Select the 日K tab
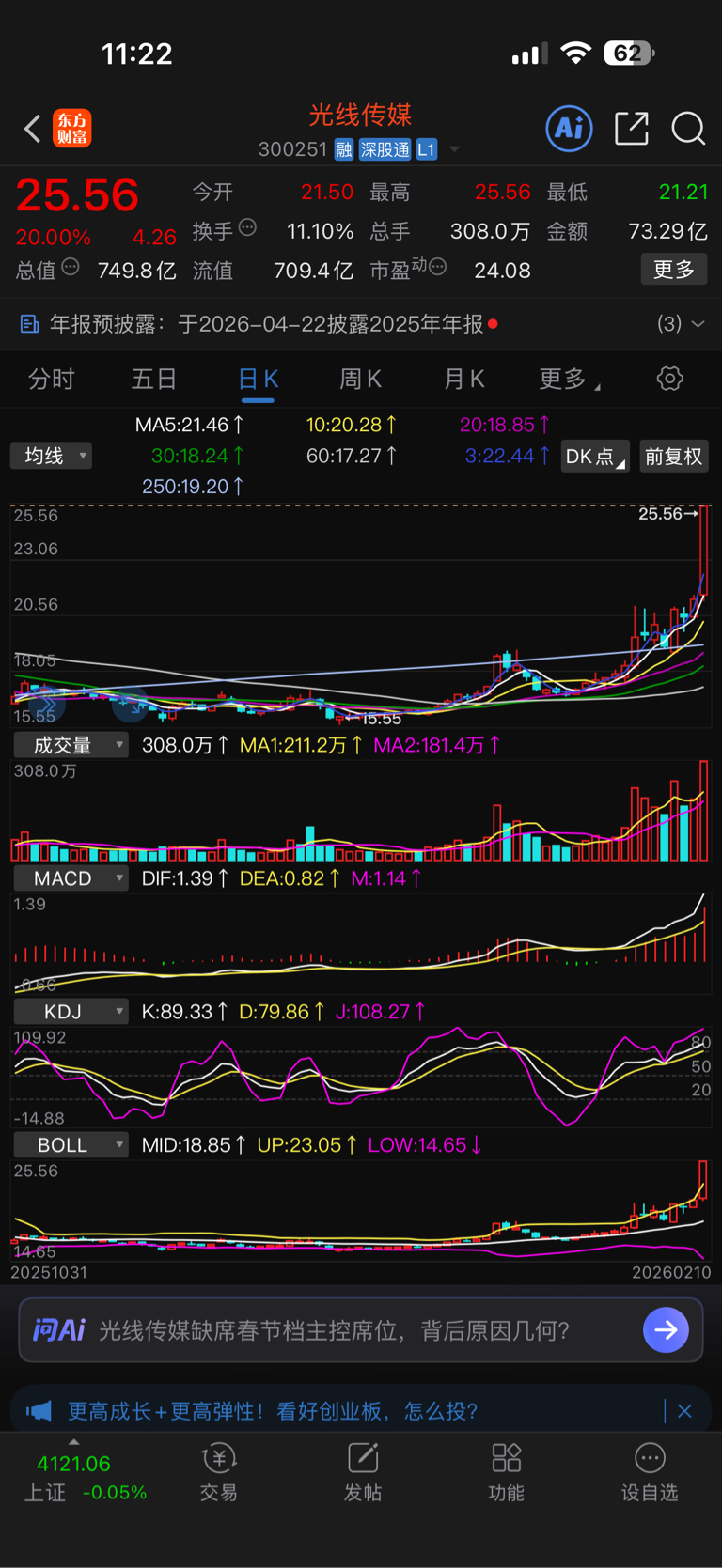Viewport: 722px width, 1568px height. click(x=258, y=380)
